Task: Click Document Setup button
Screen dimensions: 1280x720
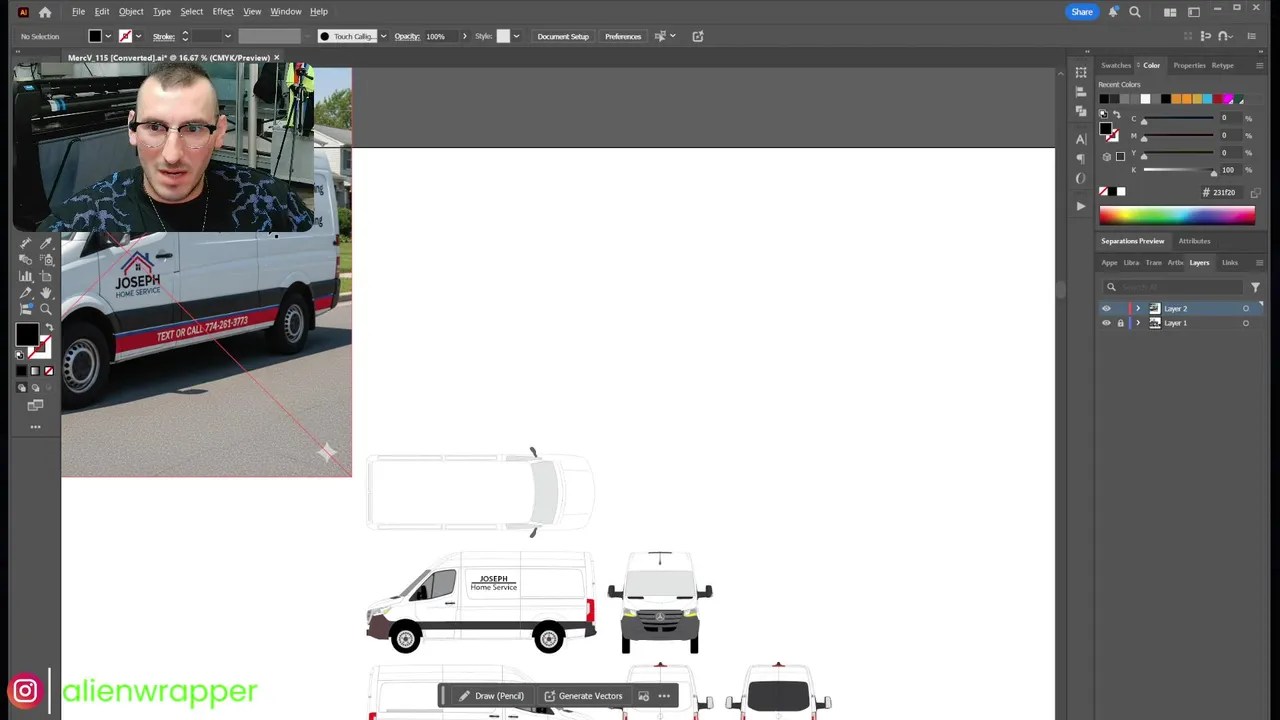Action: (563, 36)
